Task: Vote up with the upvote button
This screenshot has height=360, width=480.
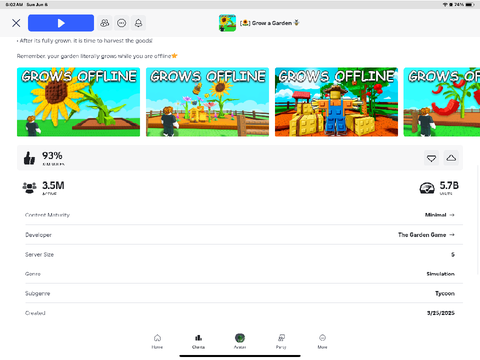Action: tap(451, 158)
